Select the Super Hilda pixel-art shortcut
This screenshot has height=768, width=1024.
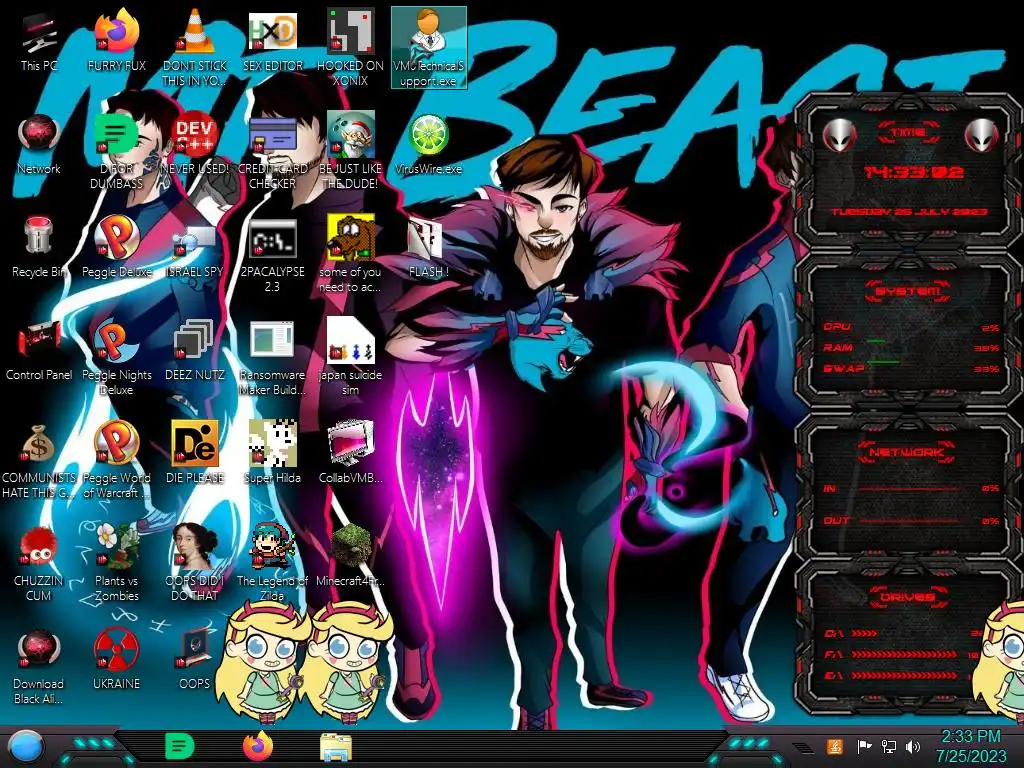[x=272, y=454]
